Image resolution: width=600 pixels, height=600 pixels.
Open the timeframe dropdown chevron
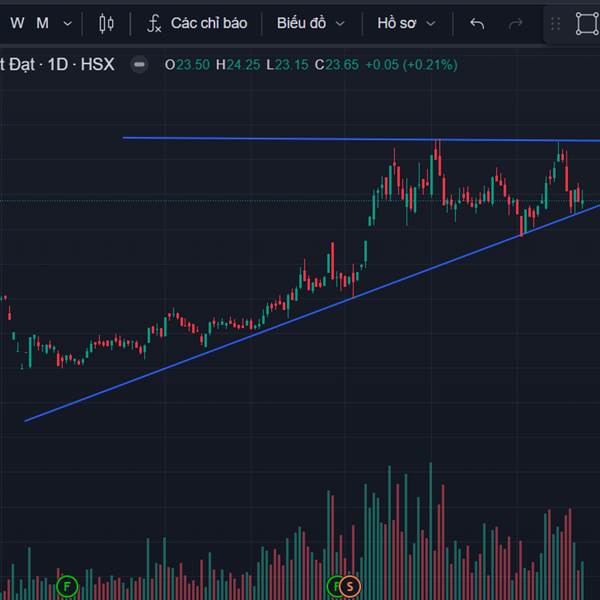coord(67,24)
